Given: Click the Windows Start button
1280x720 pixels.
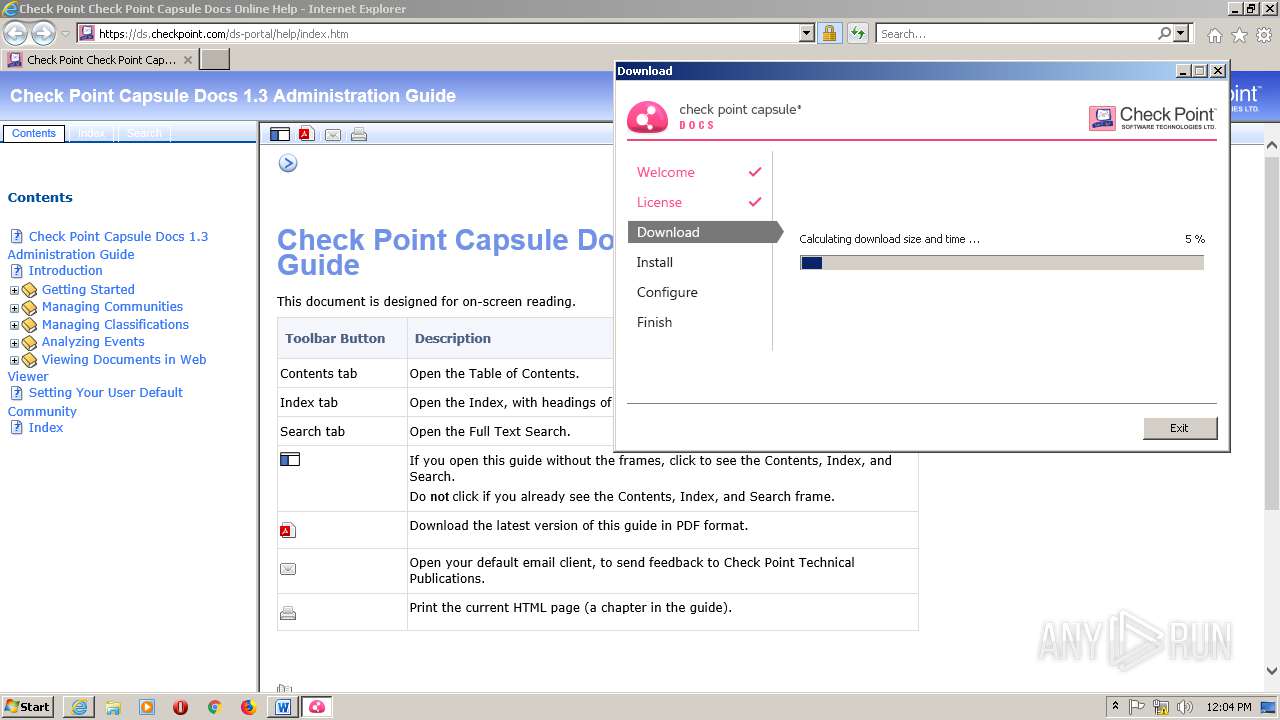Looking at the screenshot, I should point(28,707).
